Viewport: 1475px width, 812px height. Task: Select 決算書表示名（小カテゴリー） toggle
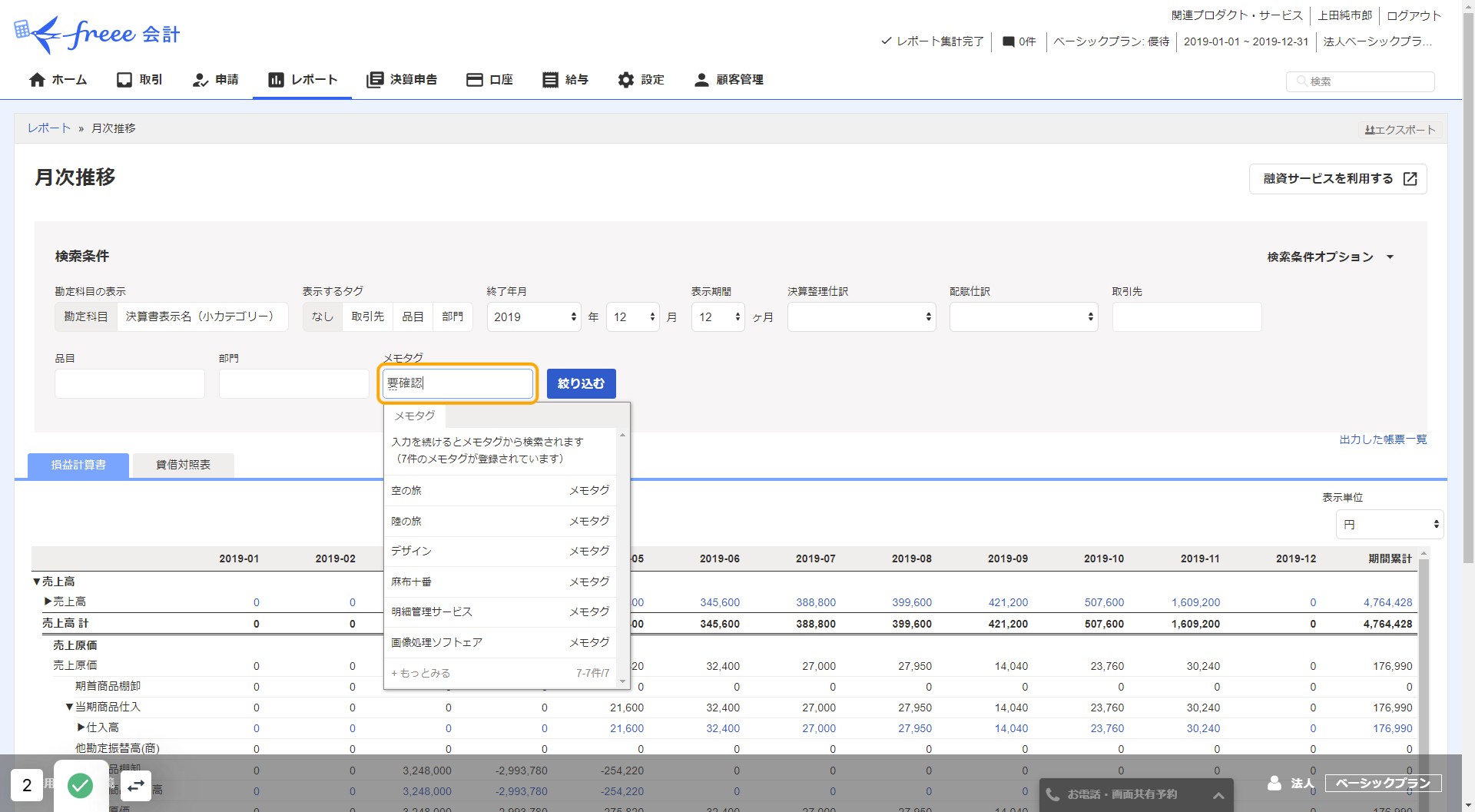(202, 317)
